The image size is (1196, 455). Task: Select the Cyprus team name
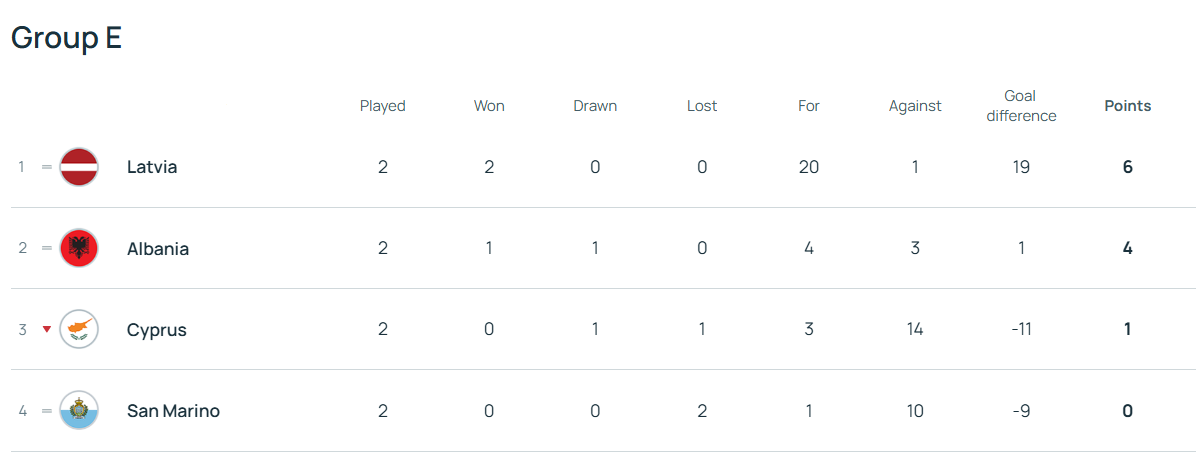click(x=157, y=330)
